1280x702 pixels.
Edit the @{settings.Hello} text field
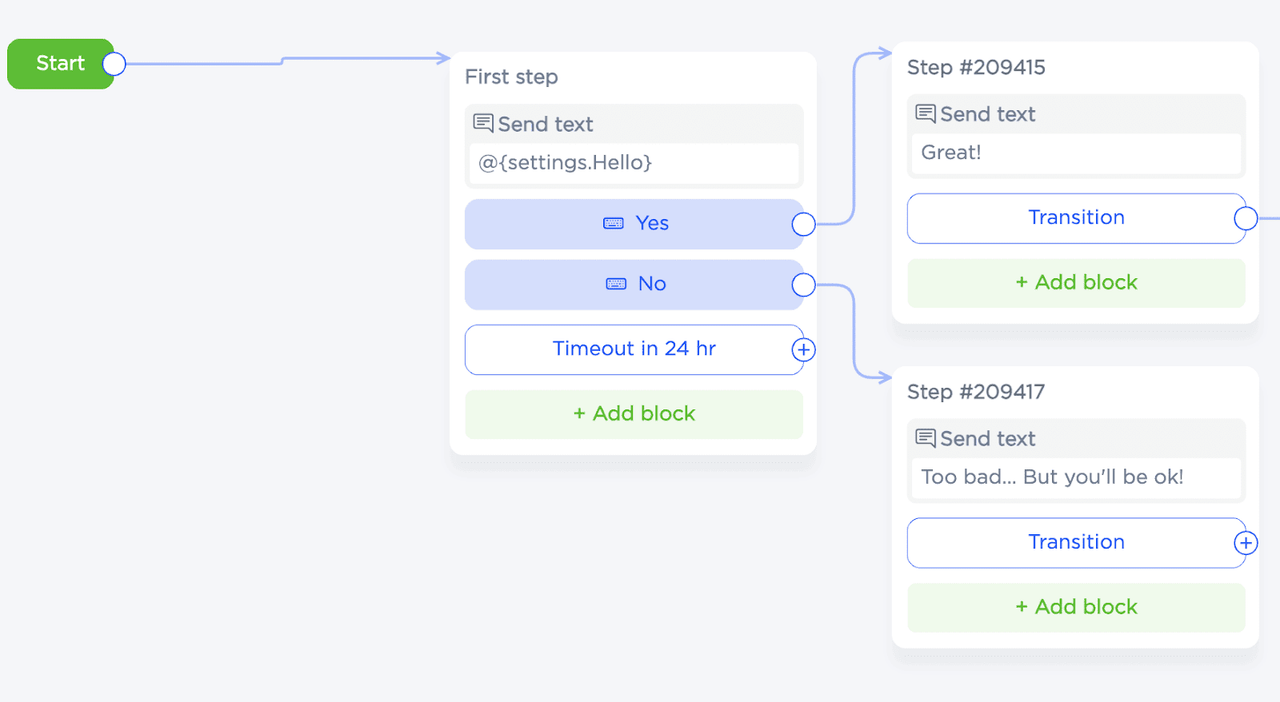(x=633, y=163)
